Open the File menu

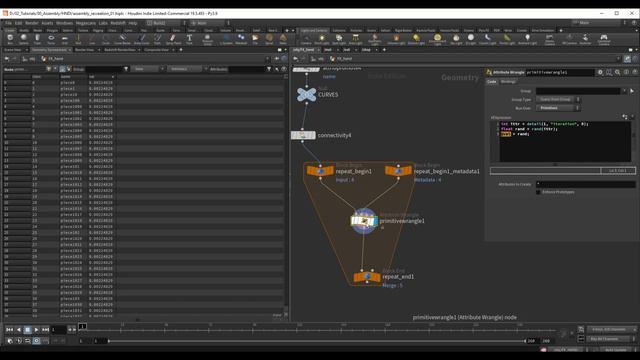click(x=8, y=23)
